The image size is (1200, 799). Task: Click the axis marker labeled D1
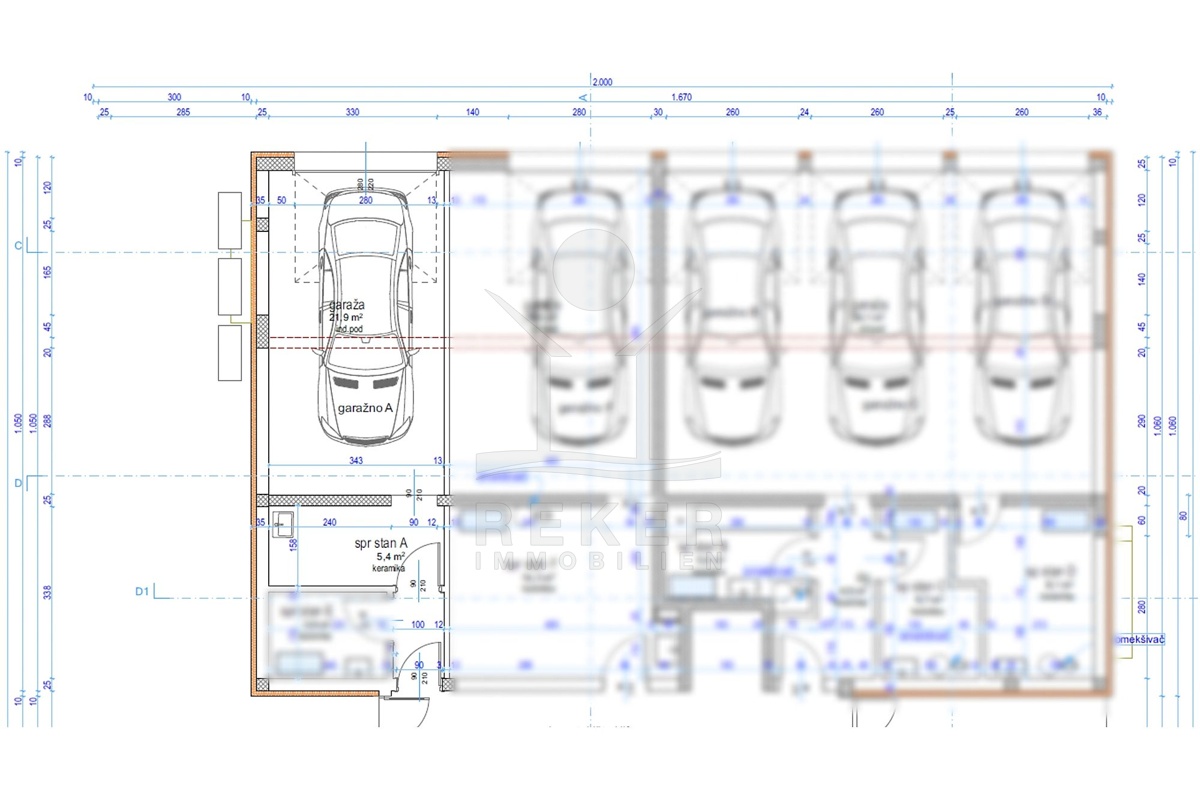(x=142, y=591)
